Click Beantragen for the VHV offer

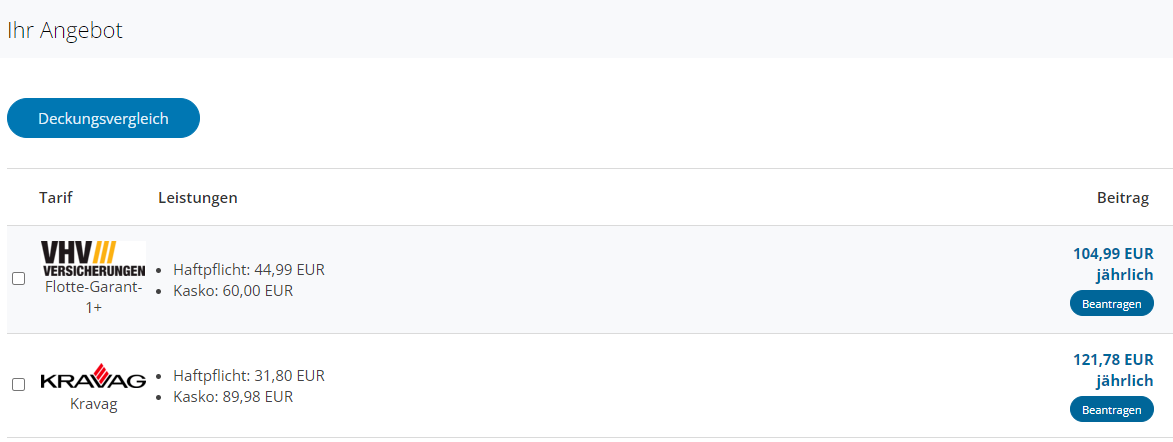[x=1112, y=304]
